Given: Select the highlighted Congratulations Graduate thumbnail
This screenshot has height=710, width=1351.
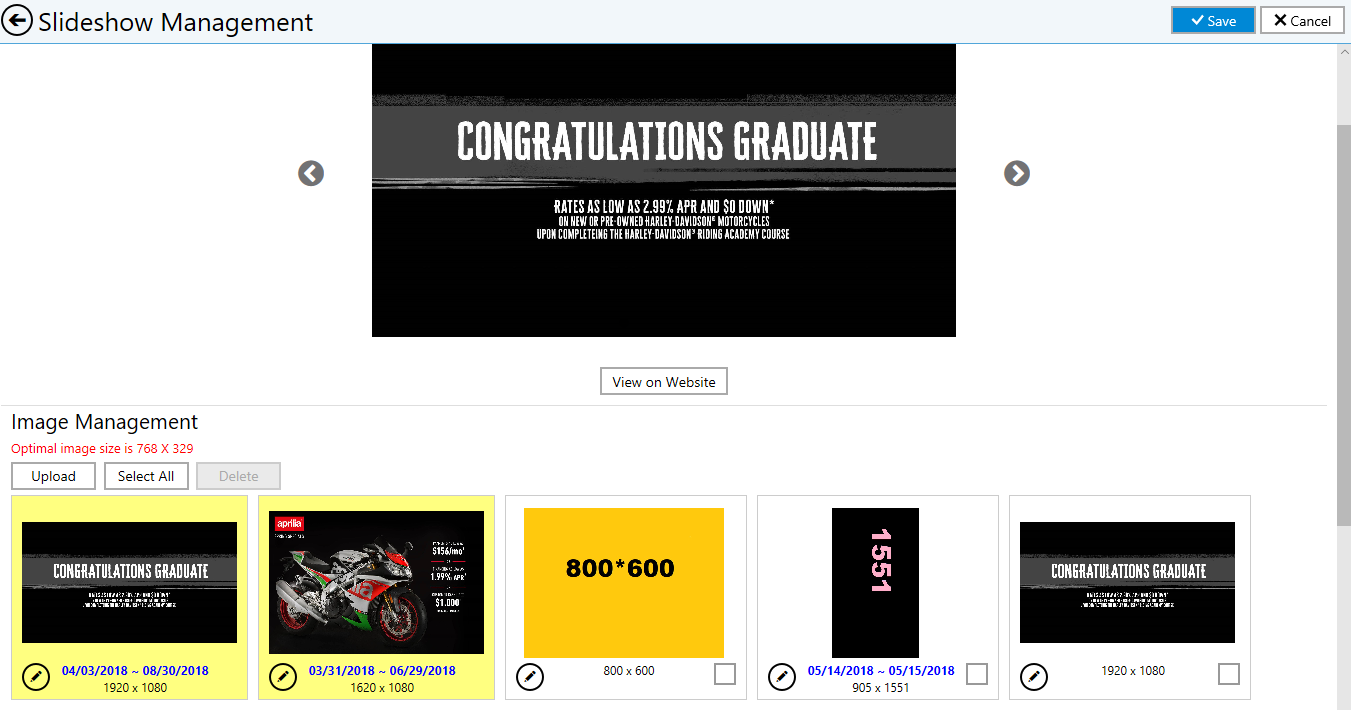Looking at the screenshot, I should (x=129, y=583).
